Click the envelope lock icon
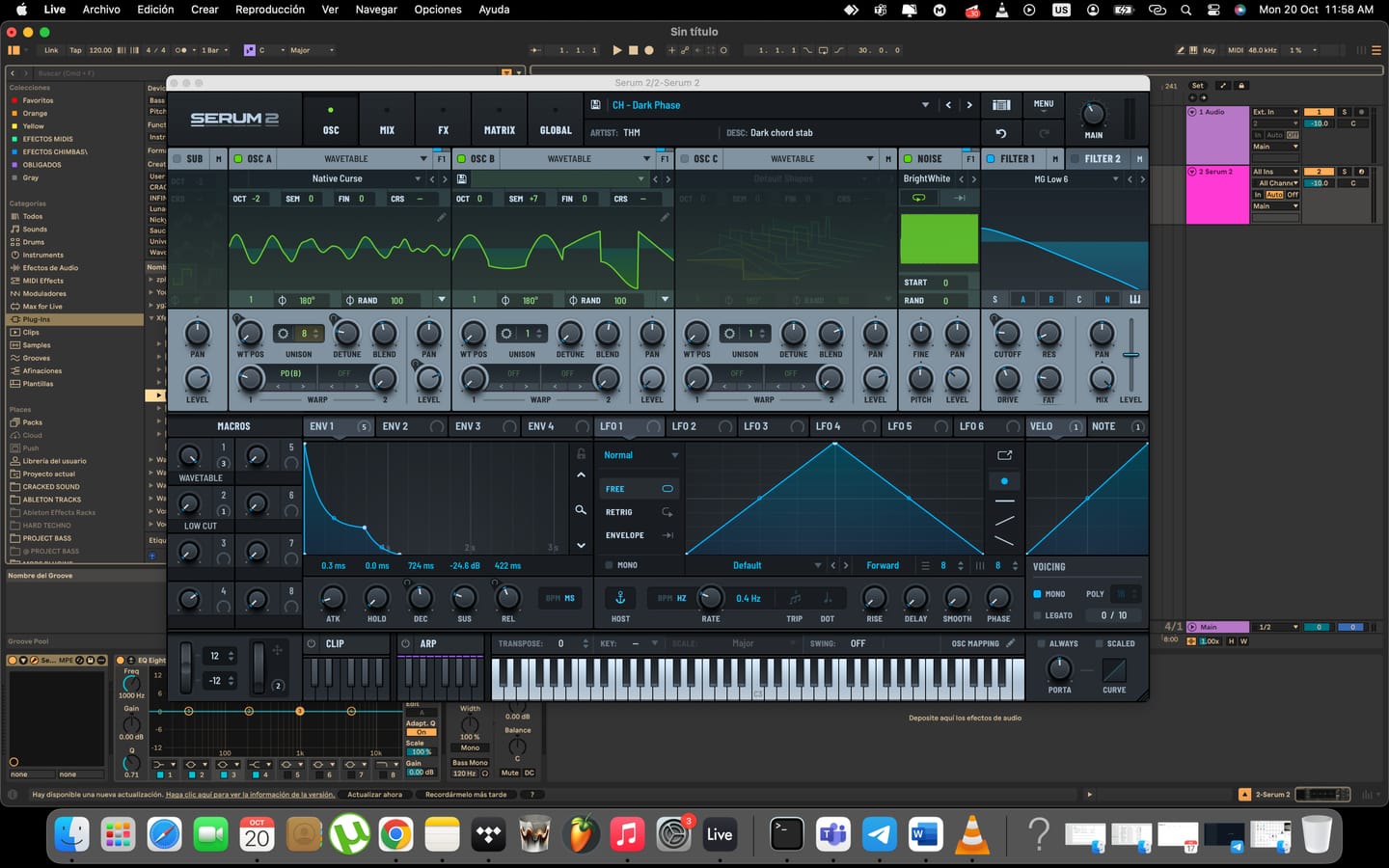The width and height of the screenshot is (1389, 868). click(x=581, y=453)
